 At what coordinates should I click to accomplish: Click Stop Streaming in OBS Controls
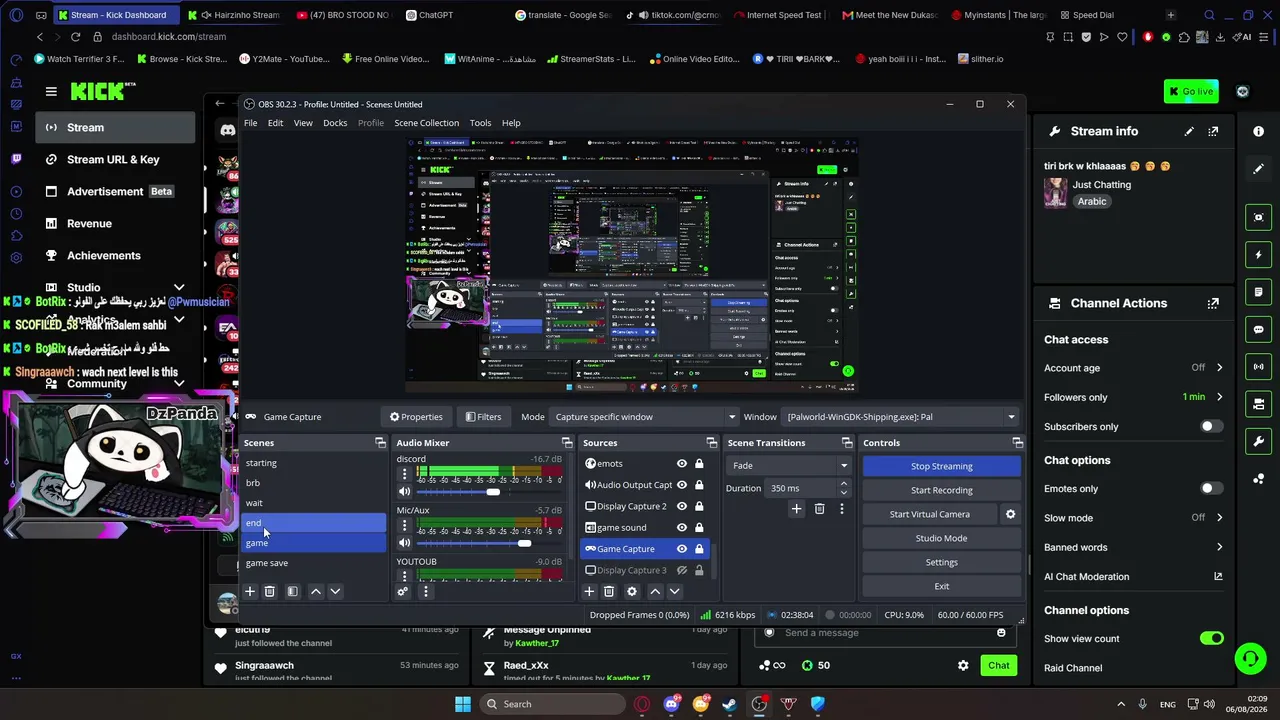(x=941, y=466)
